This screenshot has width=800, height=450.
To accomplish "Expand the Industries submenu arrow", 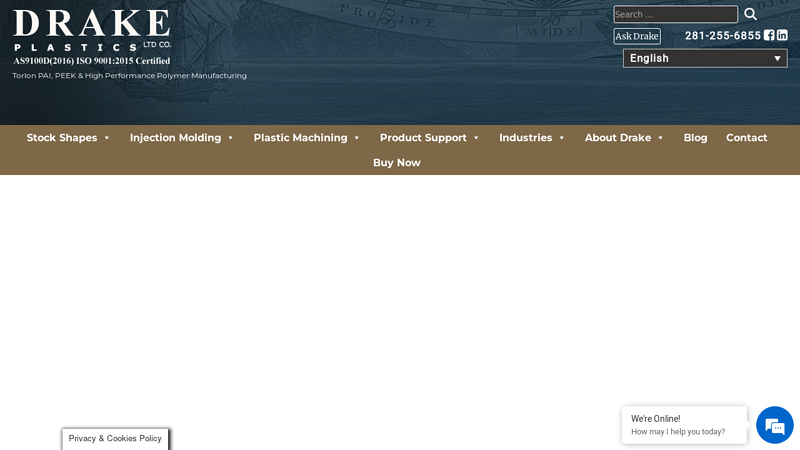I will (561, 138).
